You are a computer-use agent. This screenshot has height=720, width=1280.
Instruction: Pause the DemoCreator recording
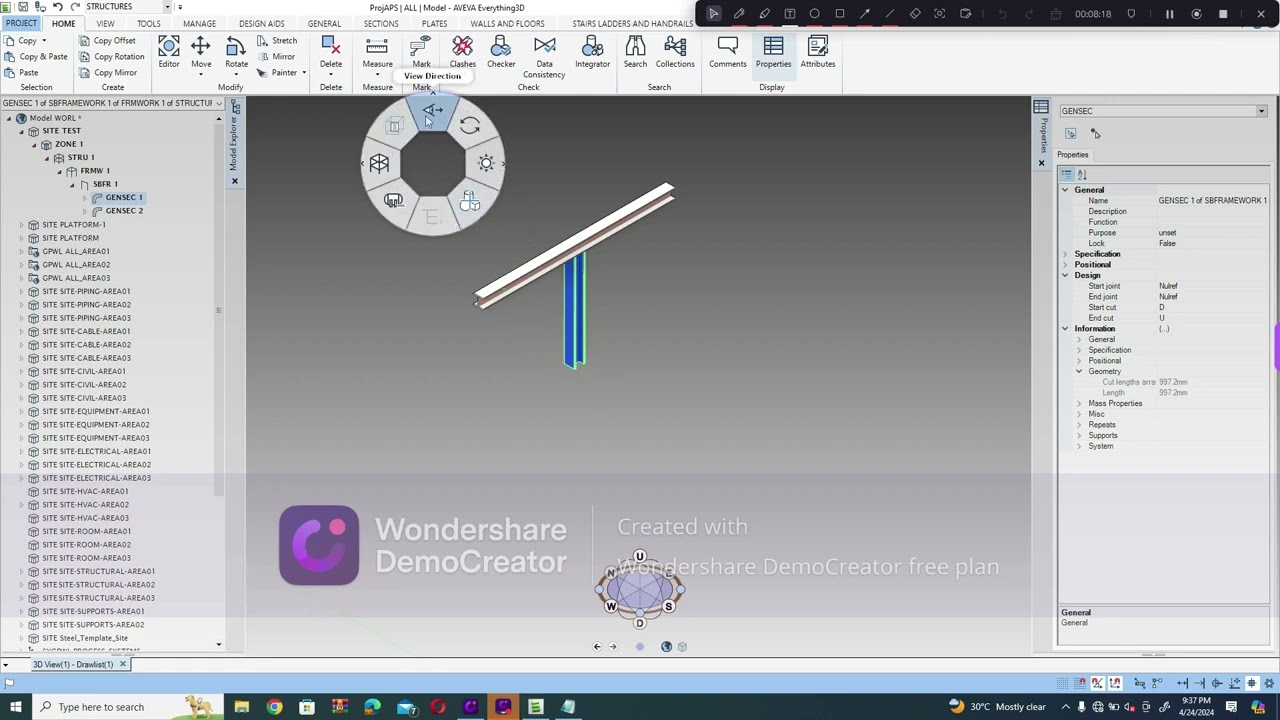pyautogui.click(x=1169, y=14)
